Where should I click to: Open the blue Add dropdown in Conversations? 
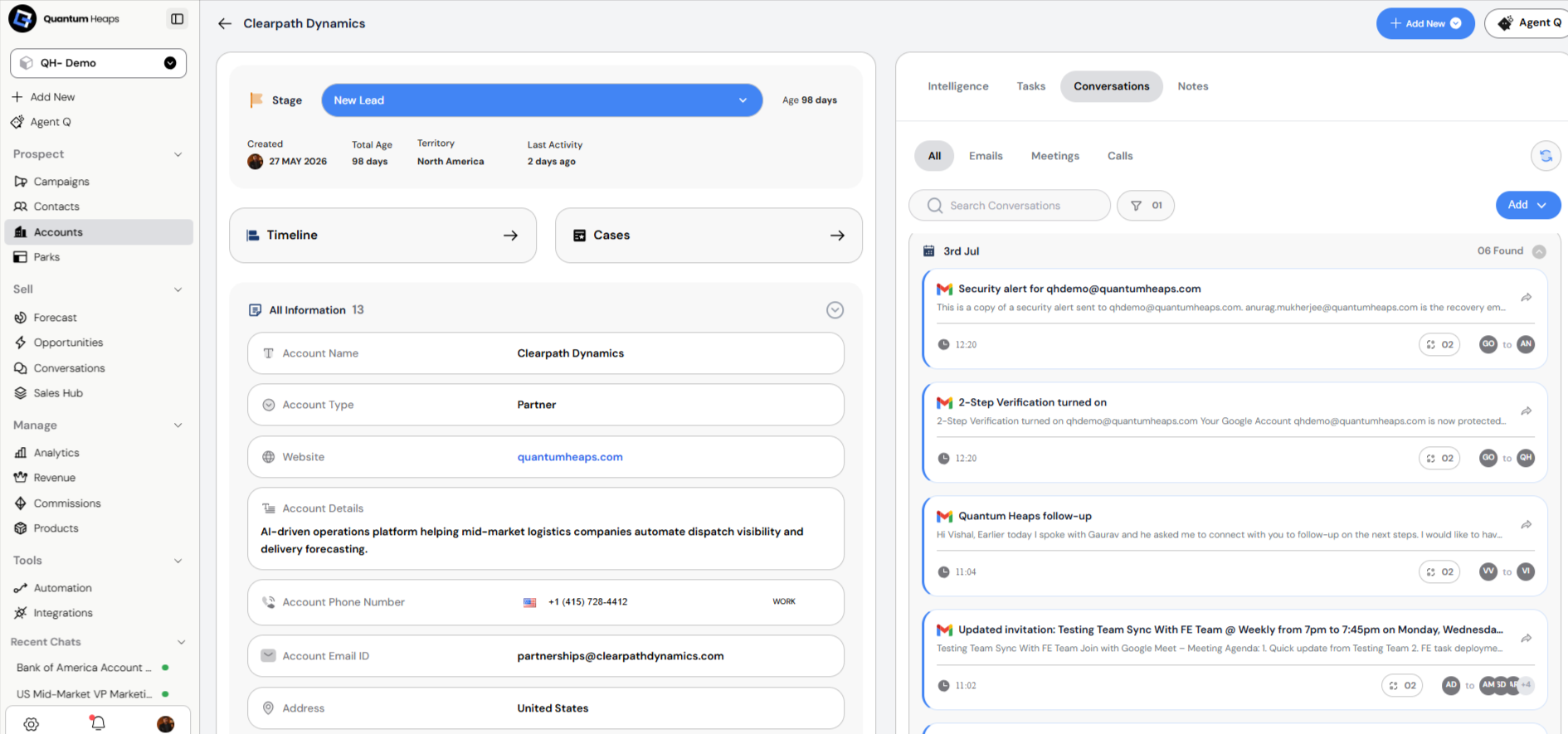[1527, 205]
